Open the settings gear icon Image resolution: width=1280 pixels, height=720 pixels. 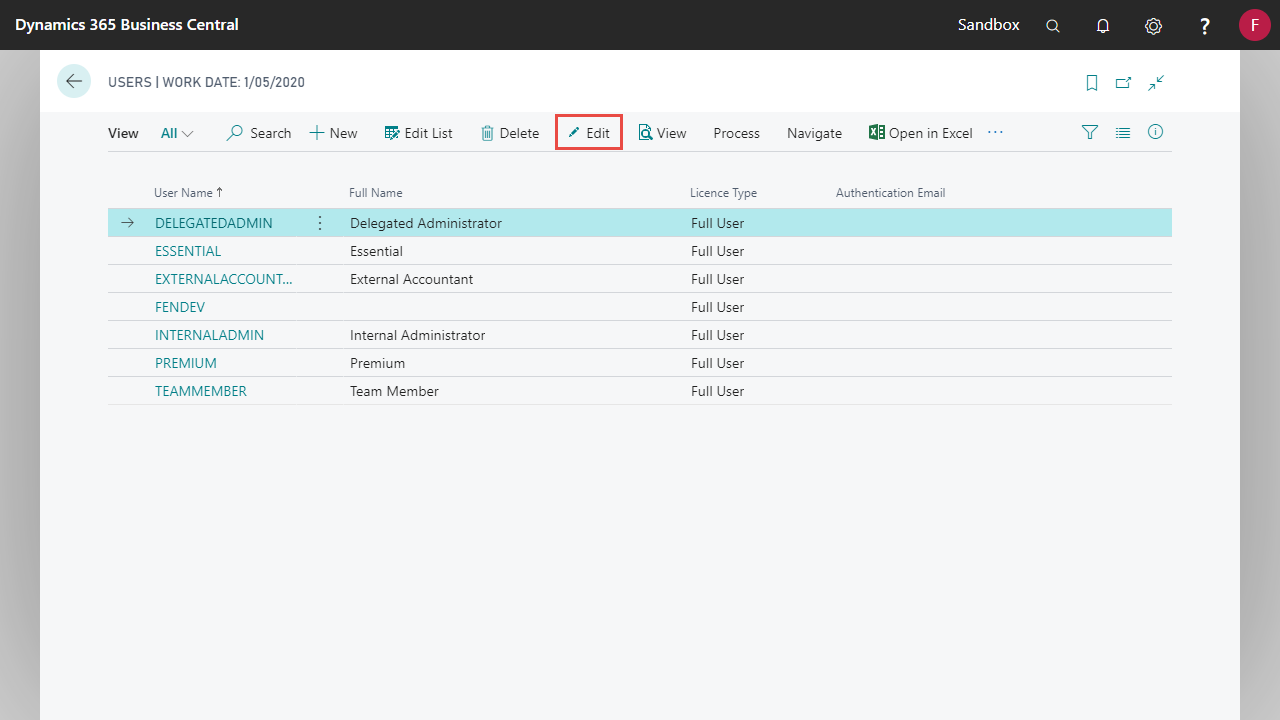[x=1153, y=26]
